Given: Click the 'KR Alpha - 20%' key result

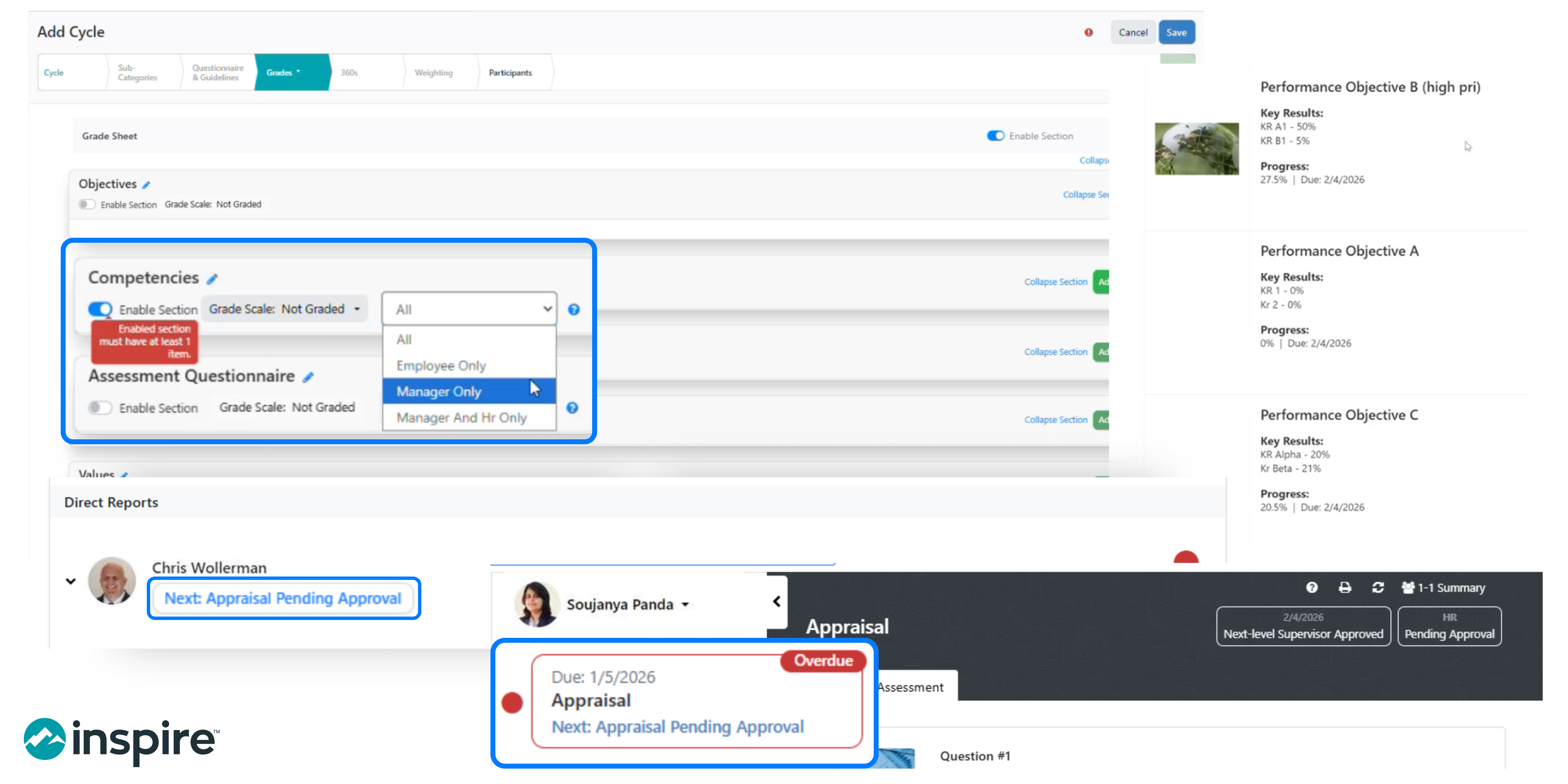Looking at the screenshot, I should point(1295,455).
